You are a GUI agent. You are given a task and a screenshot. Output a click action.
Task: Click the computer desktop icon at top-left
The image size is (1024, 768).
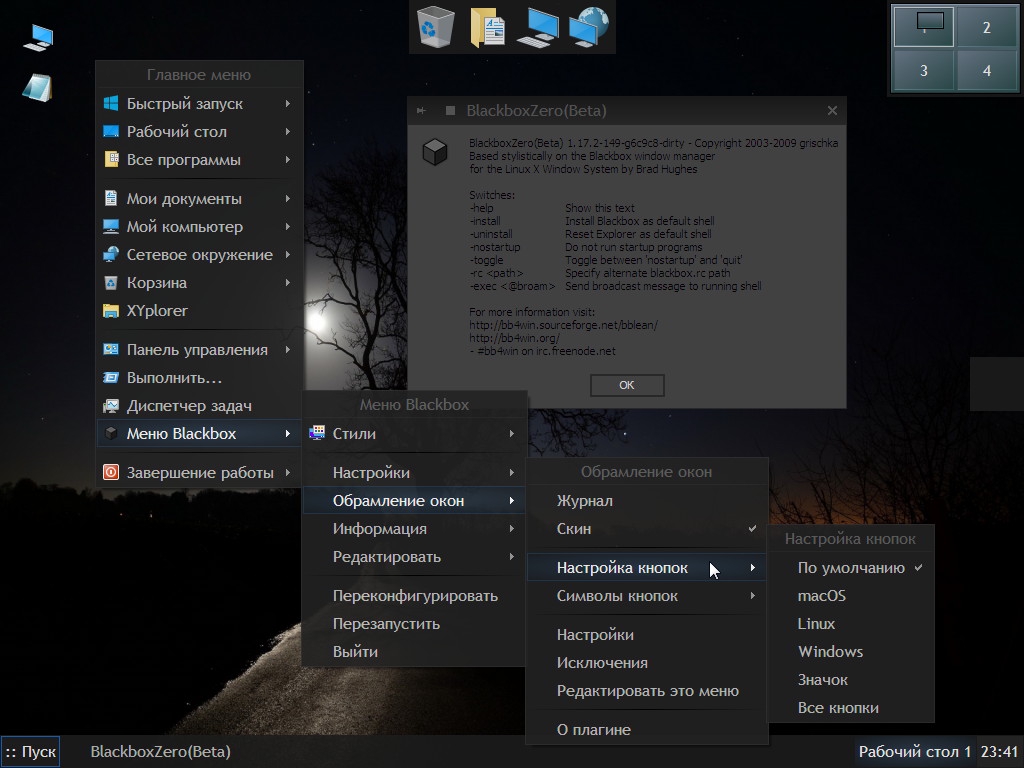click(38, 37)
